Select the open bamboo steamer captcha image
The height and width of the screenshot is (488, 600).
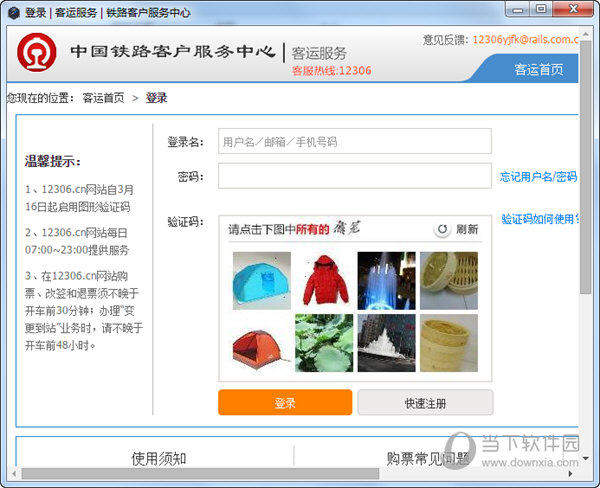pos(449,281)
